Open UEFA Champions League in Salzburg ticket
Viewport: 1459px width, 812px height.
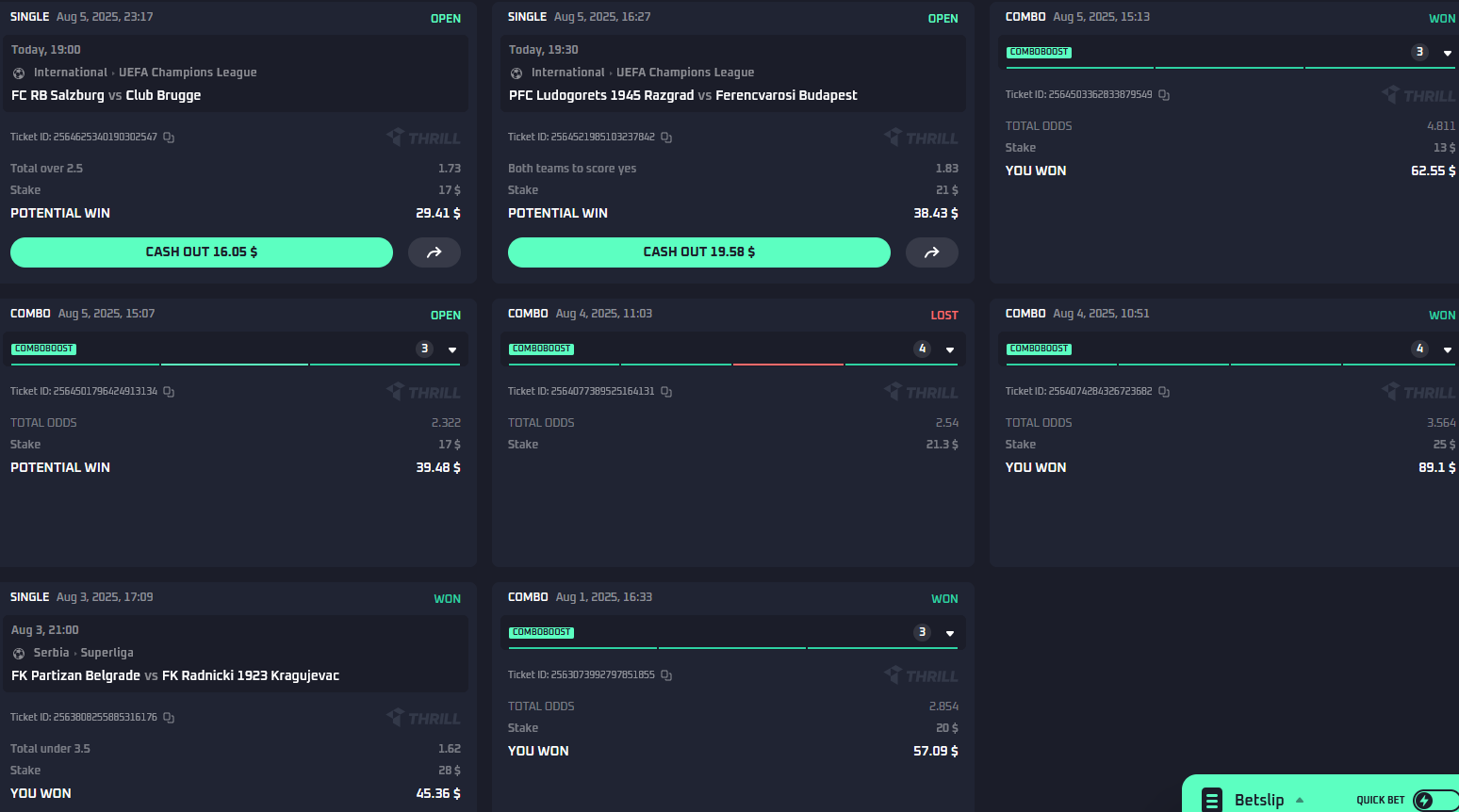point(188,73)
